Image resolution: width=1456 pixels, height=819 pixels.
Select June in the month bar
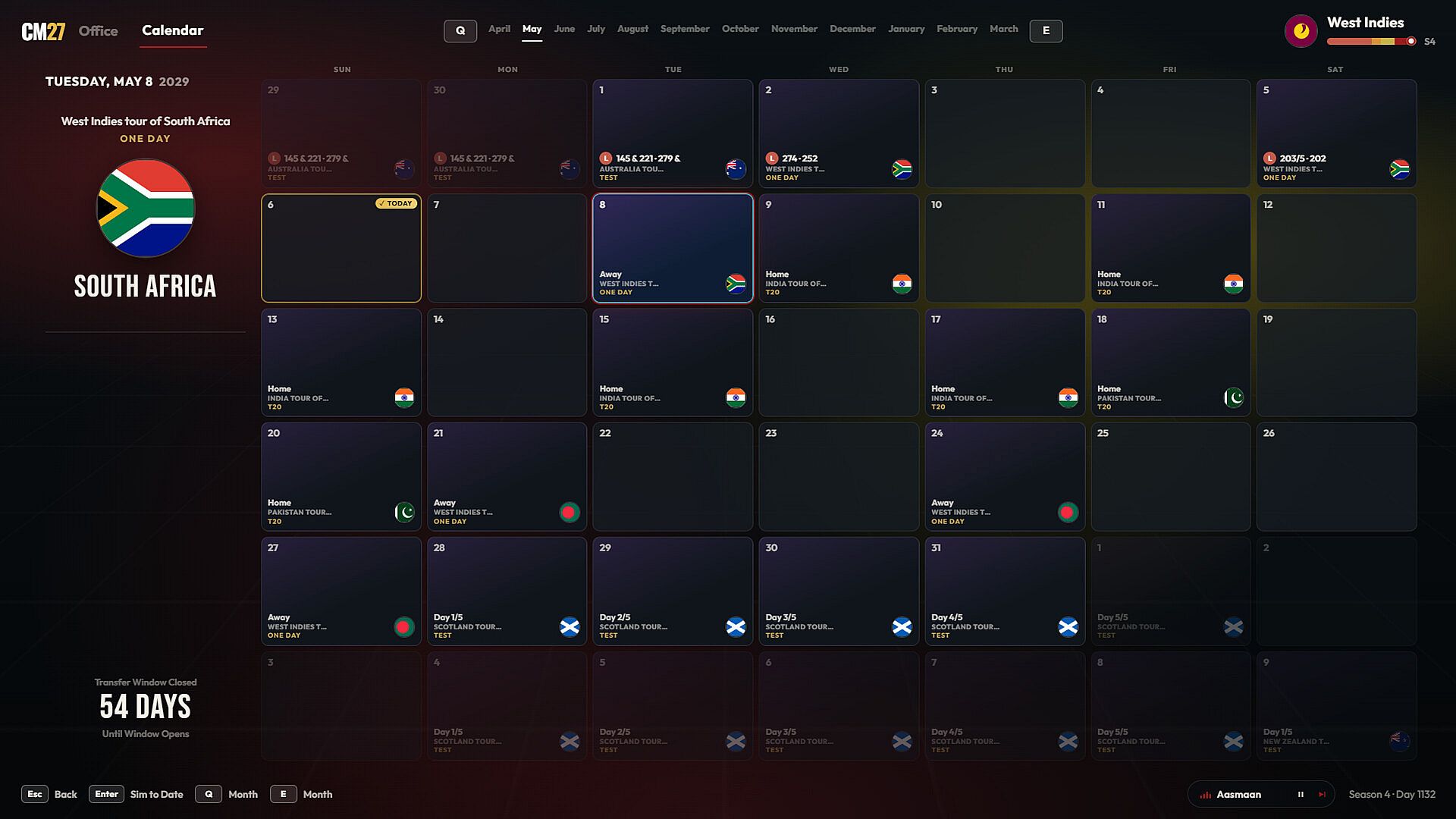564,29
